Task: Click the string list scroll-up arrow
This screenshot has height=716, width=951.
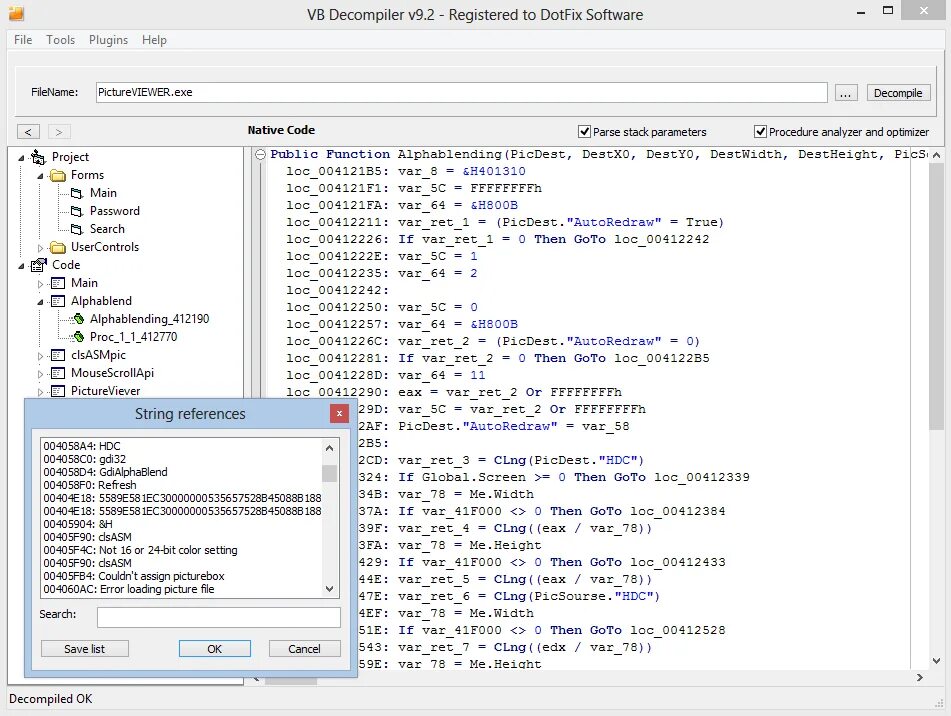Action: (x=329, y=448)
